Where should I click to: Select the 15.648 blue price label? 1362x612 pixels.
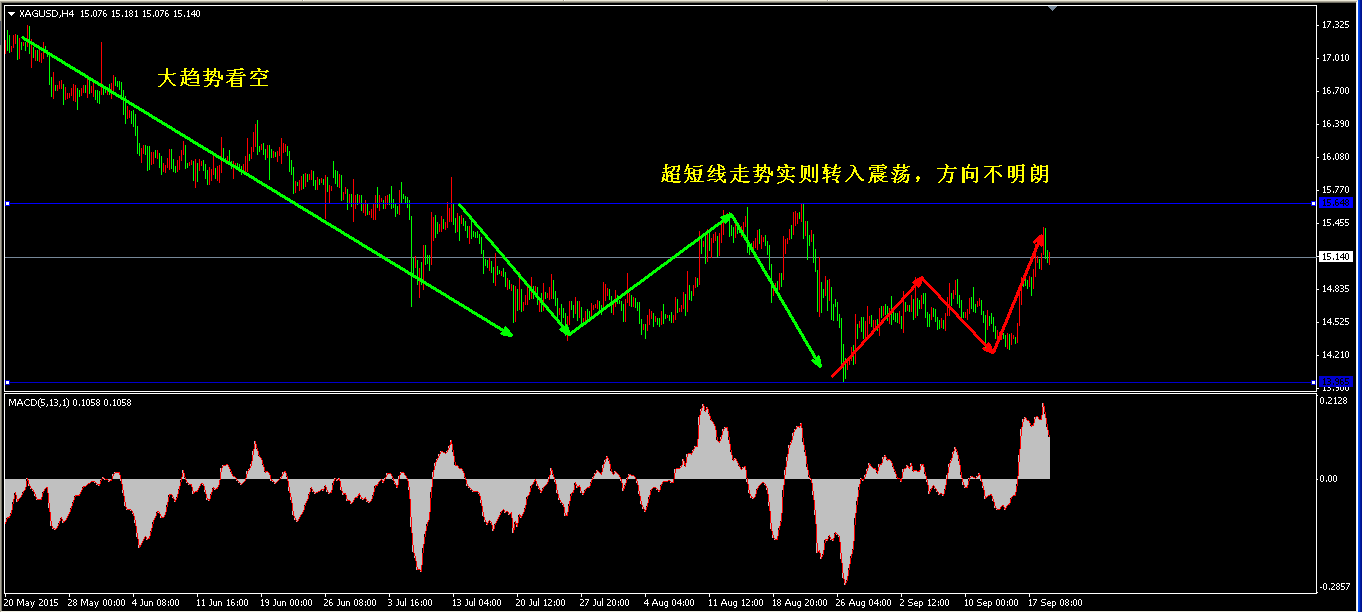coord(1335,203)
